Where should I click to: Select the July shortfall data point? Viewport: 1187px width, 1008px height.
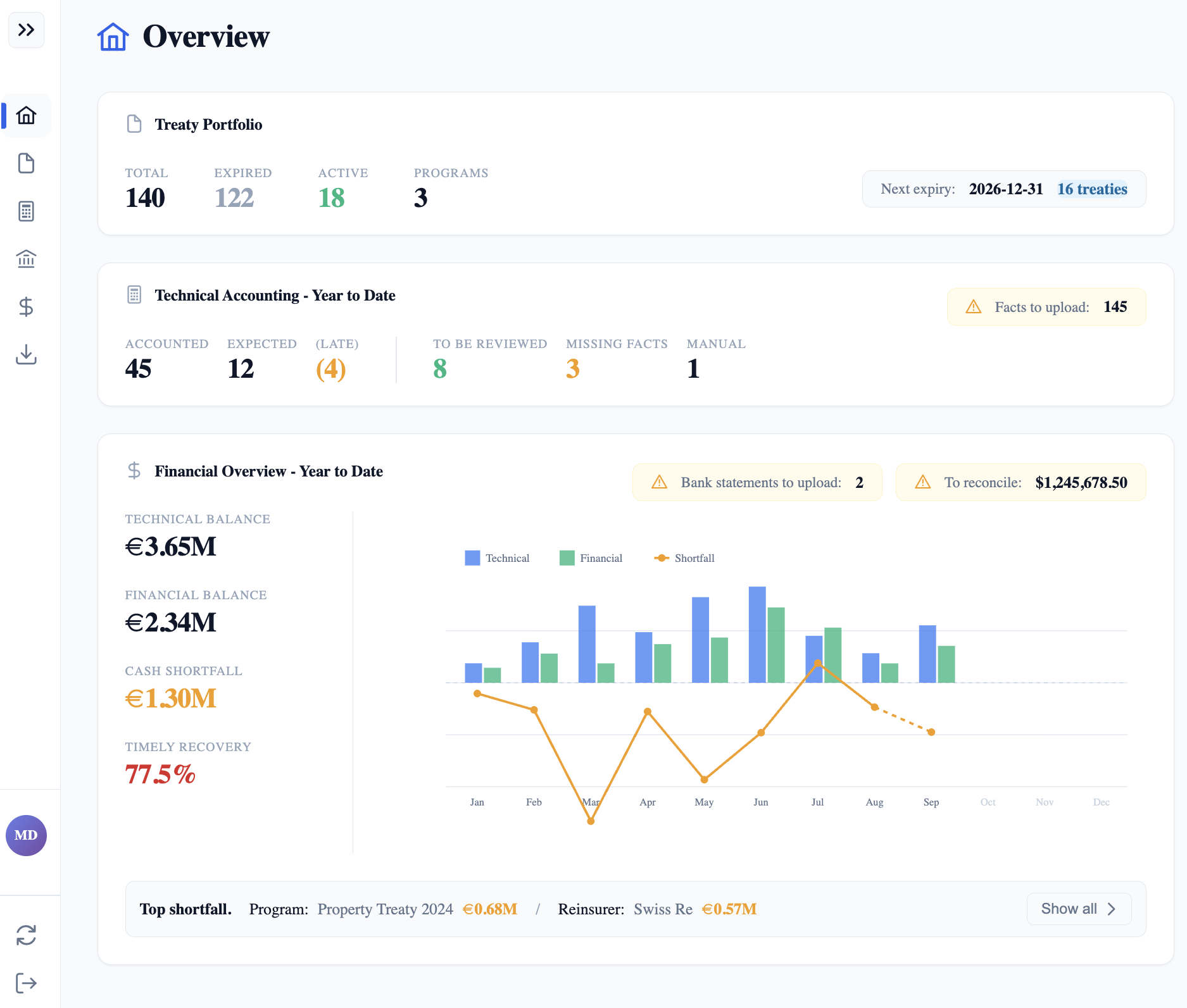[817, 663]
